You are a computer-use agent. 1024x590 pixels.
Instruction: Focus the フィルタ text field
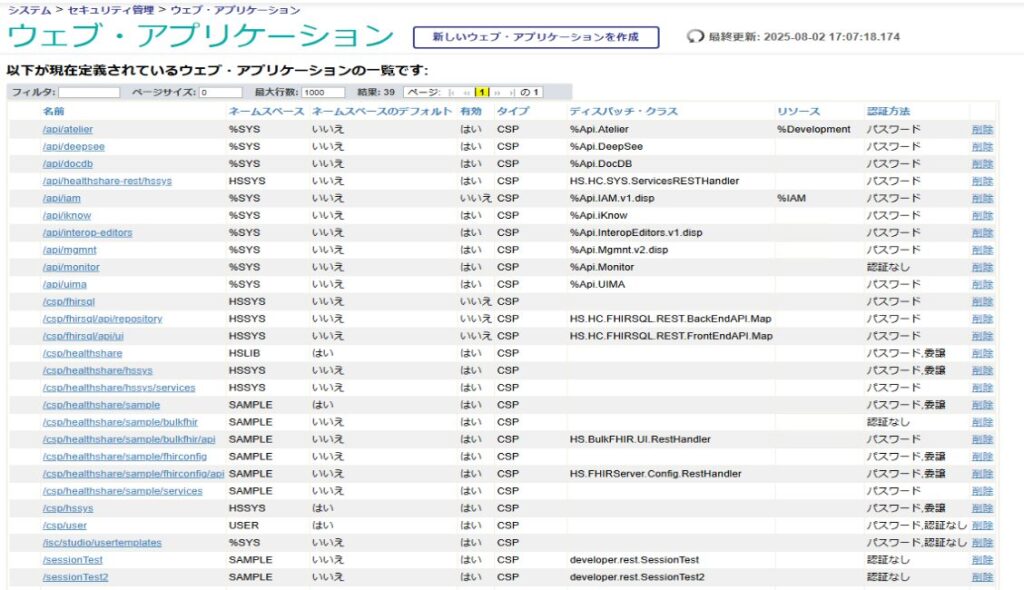(89, 92)
